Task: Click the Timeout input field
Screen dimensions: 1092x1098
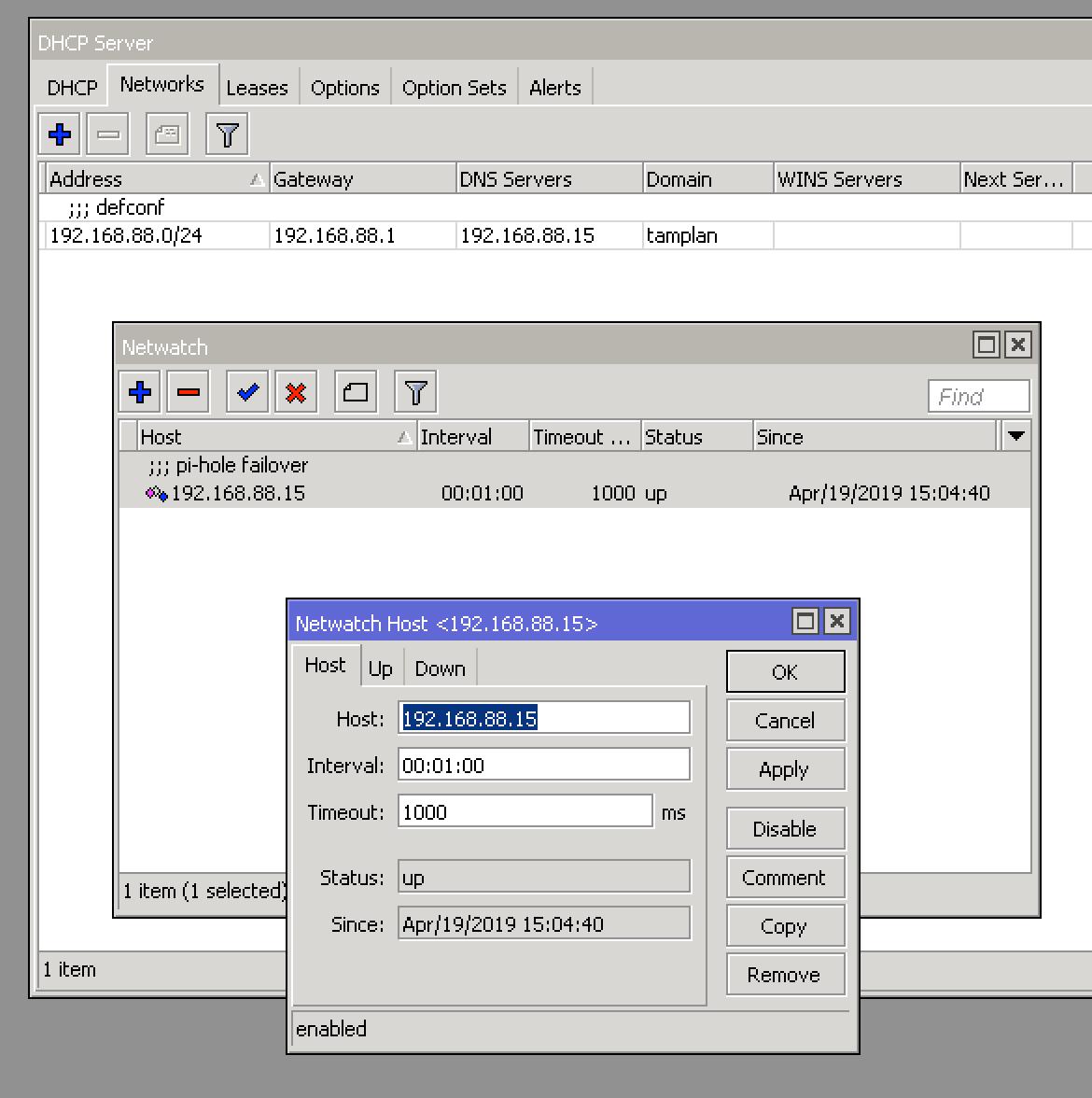Action: point(525,811)
